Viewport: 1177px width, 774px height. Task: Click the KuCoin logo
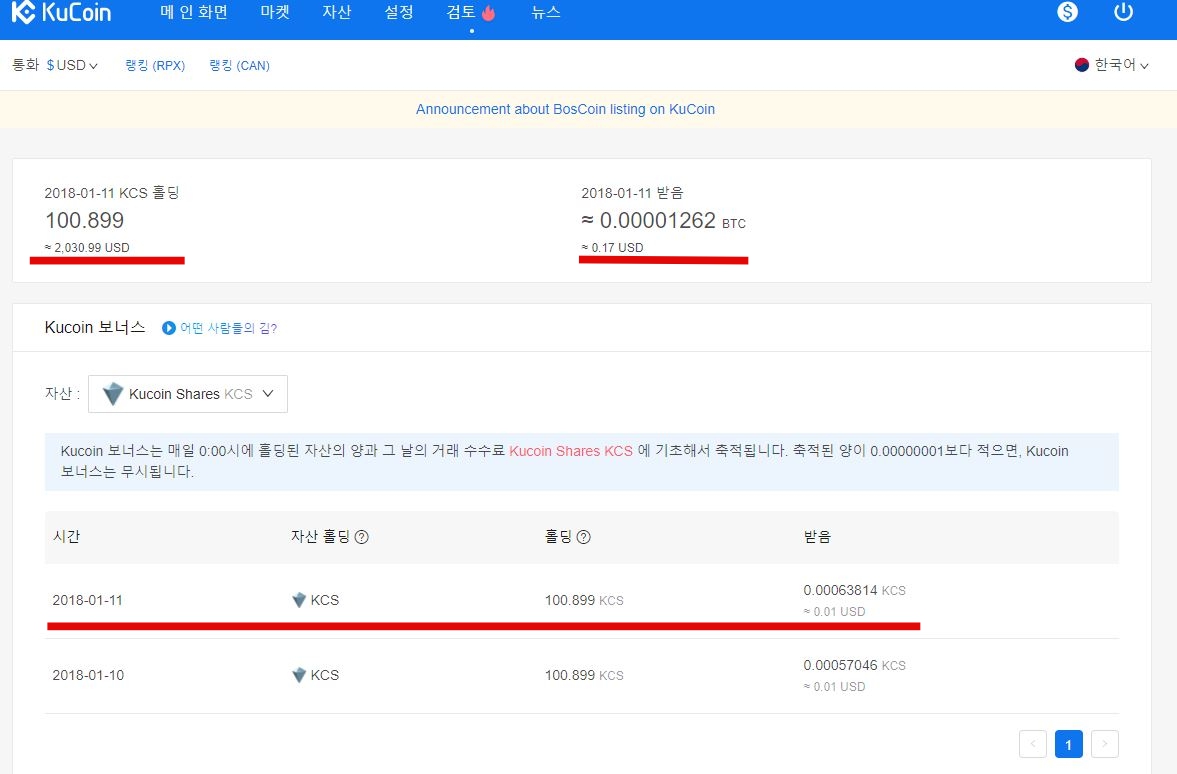pos(61,12)
